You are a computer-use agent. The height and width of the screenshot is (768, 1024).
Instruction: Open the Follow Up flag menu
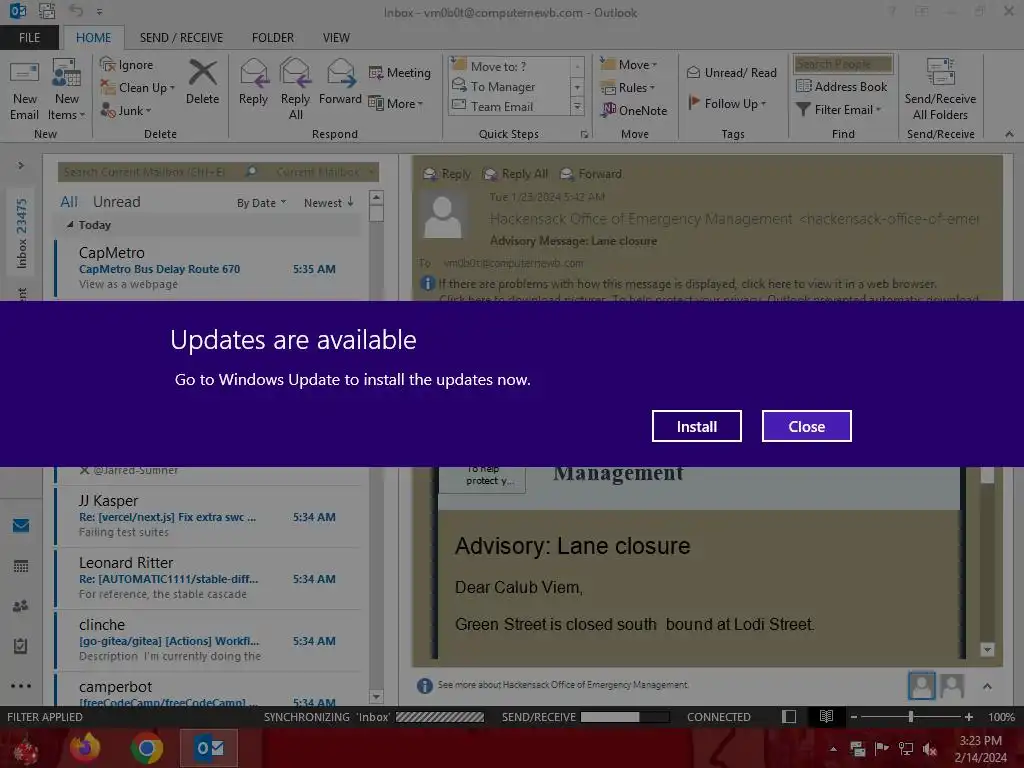[x=727, y=103]
